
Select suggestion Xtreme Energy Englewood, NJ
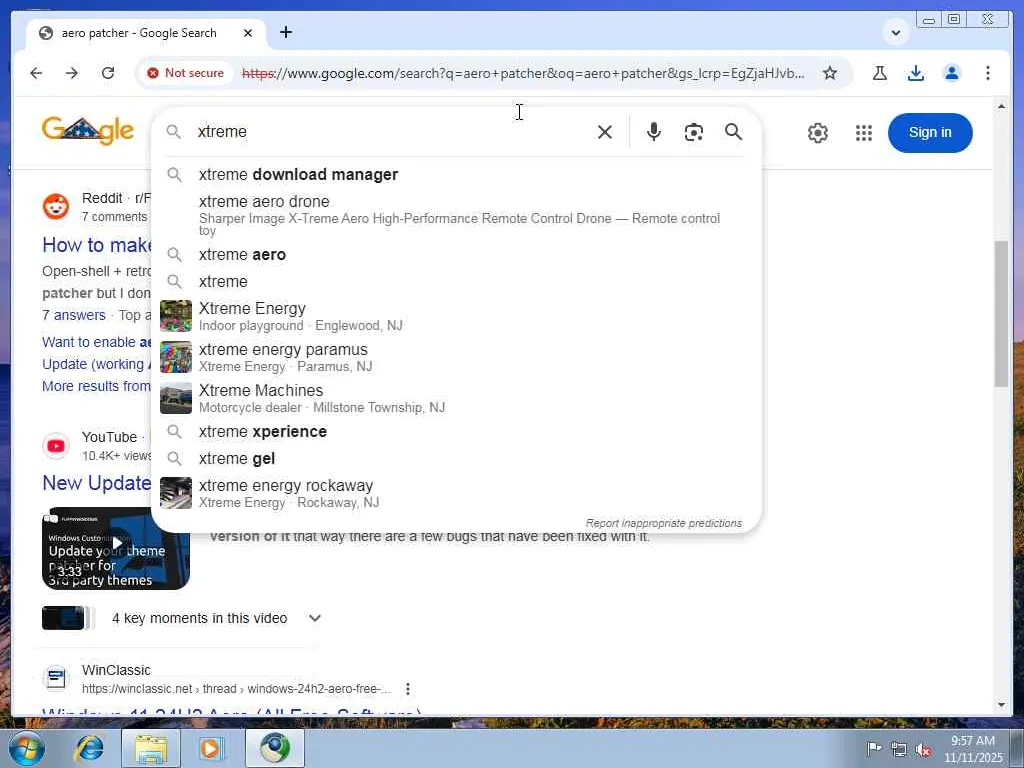(x=456, y=316)
